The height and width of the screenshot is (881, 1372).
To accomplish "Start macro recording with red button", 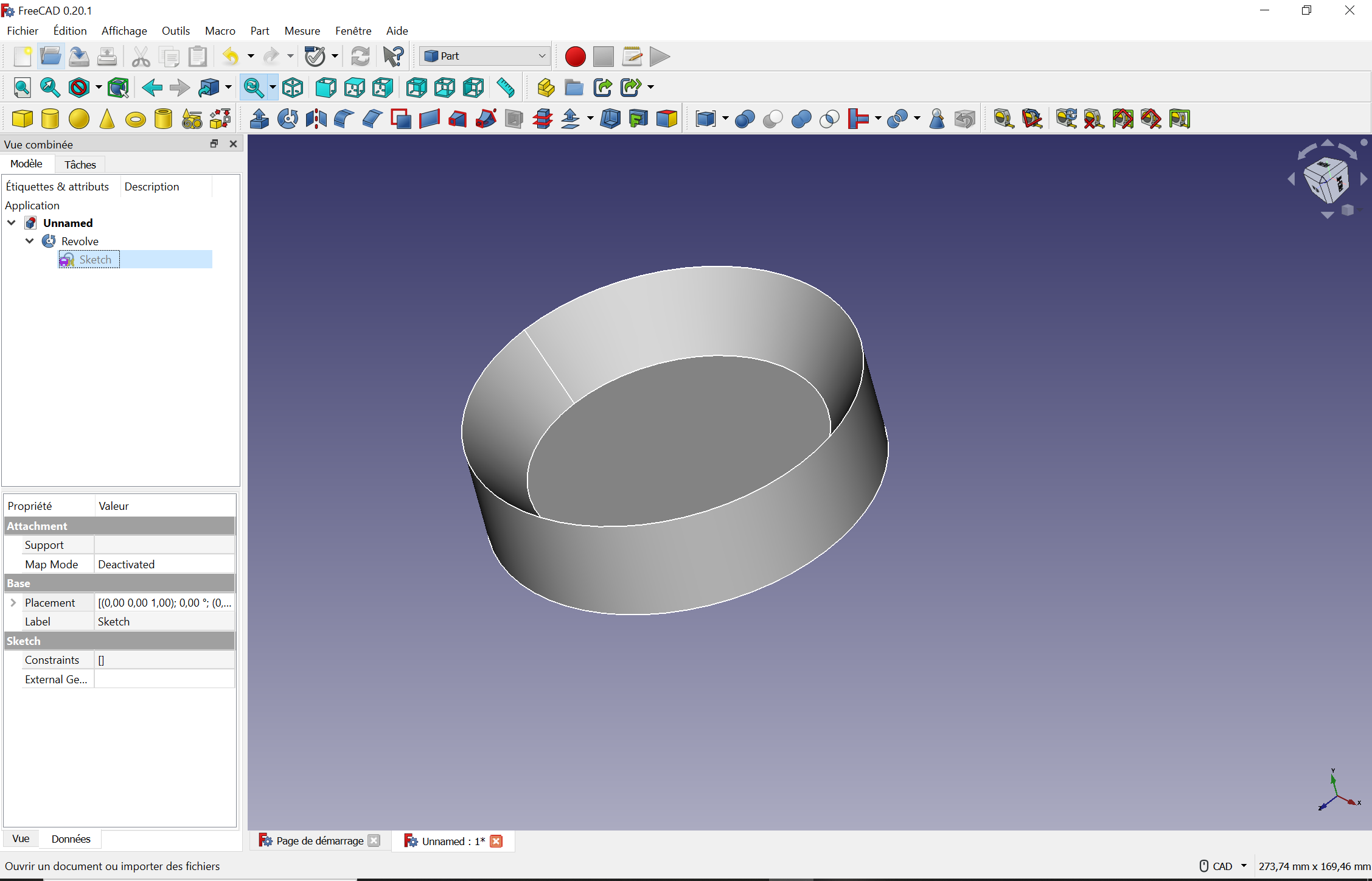I will coord(575,57).
